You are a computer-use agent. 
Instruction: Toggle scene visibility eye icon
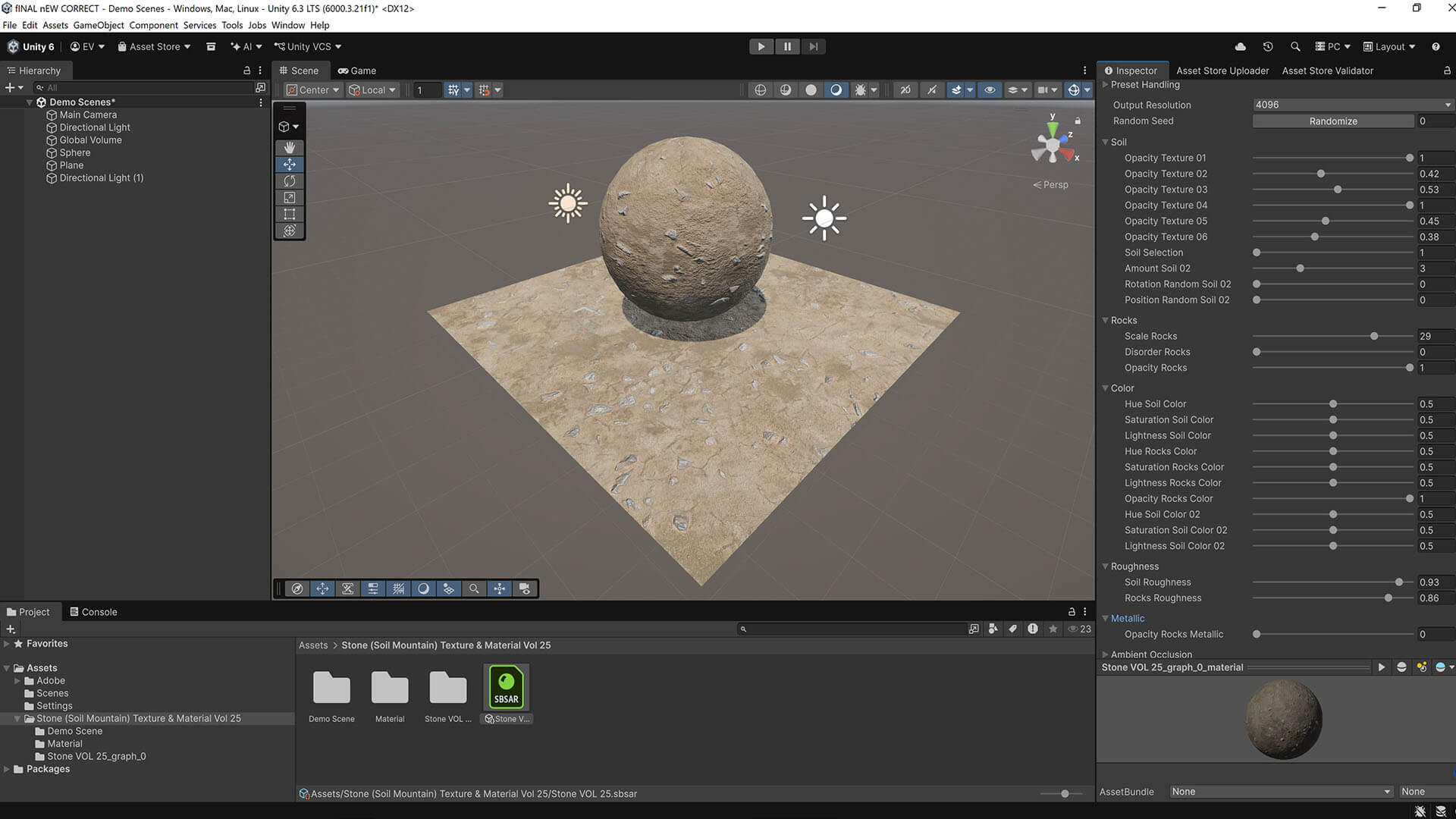coord(990,89)
